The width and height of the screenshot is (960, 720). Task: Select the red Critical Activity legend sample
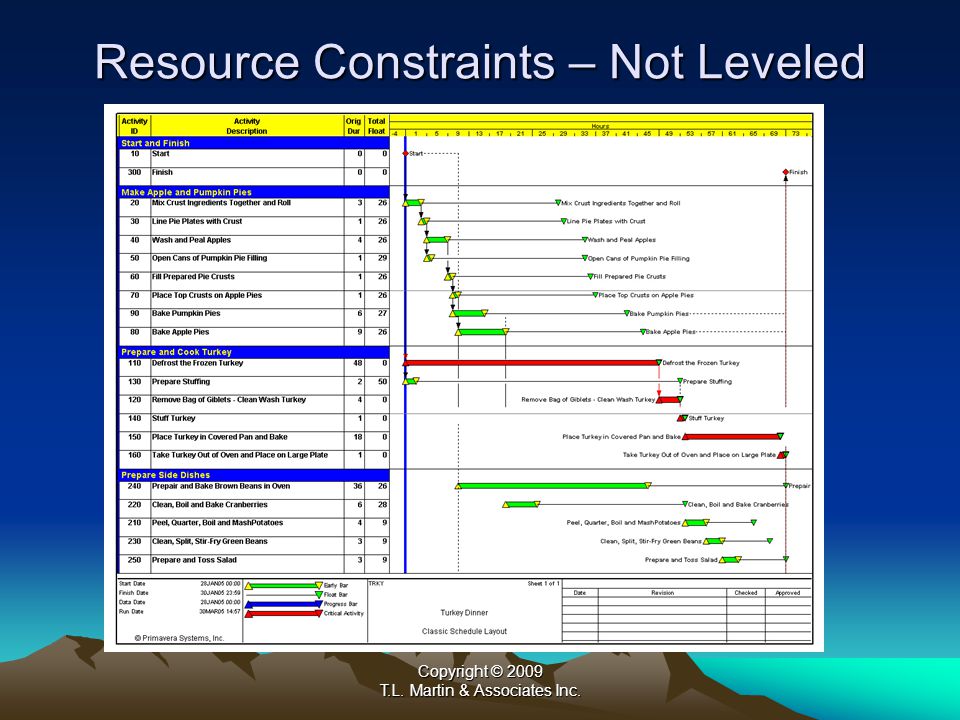(x=283, y=613)
